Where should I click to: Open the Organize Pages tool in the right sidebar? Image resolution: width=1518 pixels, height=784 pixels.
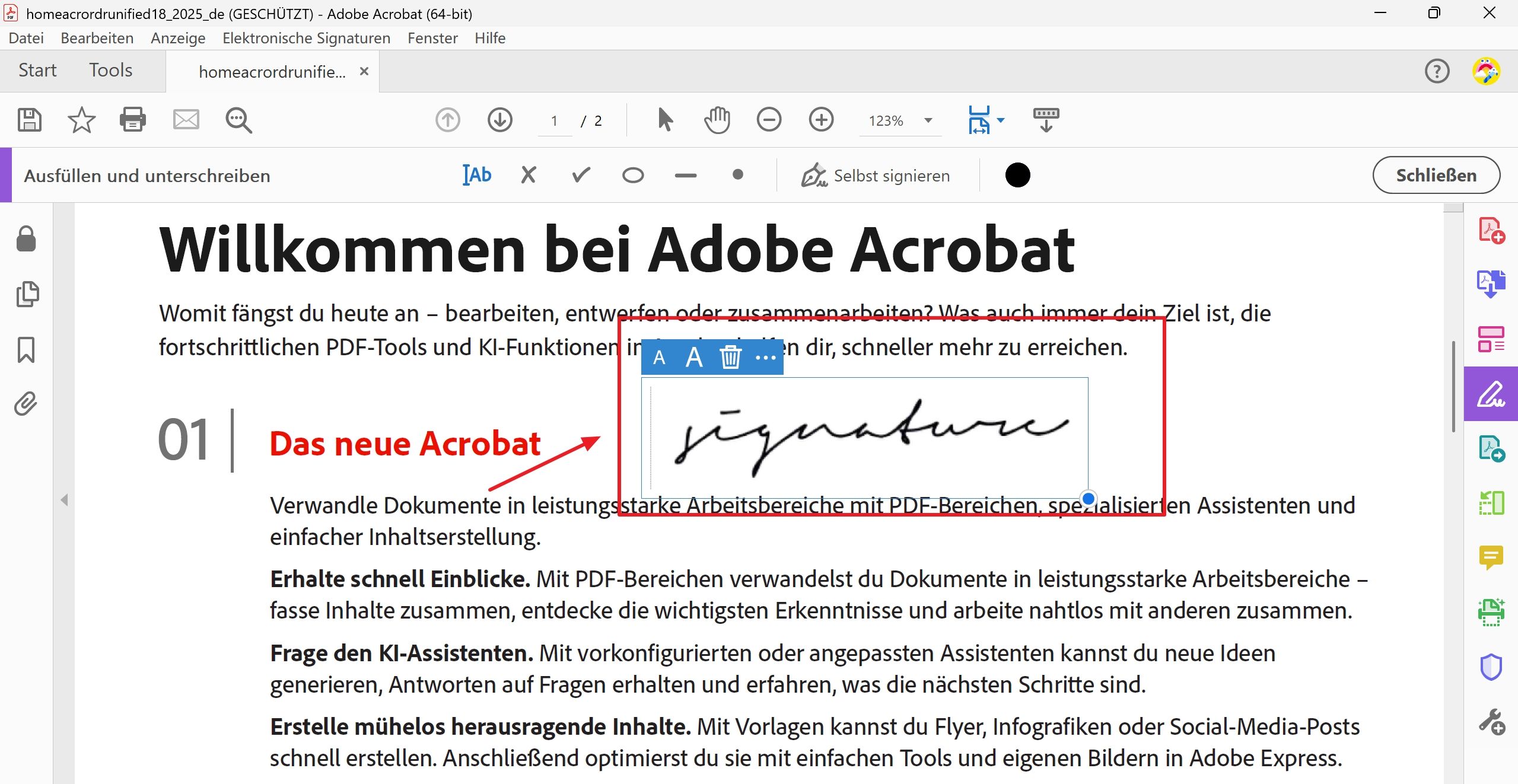point(1491,339)
